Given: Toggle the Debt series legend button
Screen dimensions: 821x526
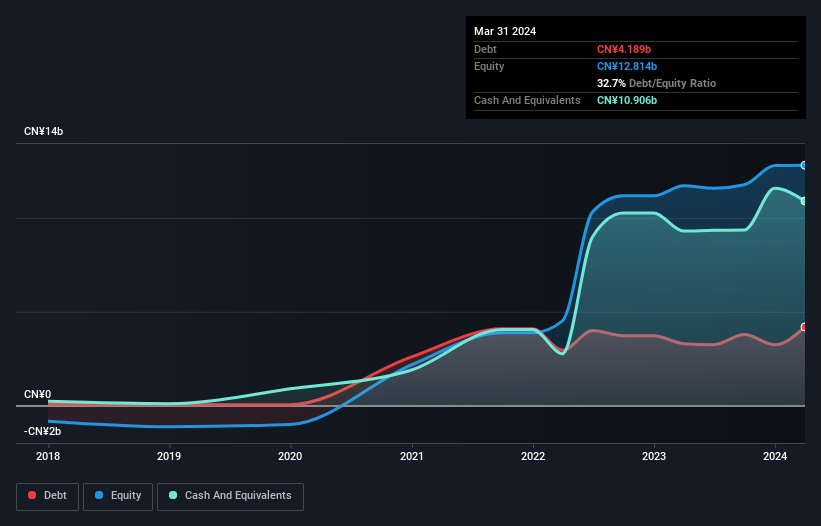Looking at the screenshot, I should pyautogui.click(x=48, y=496).
